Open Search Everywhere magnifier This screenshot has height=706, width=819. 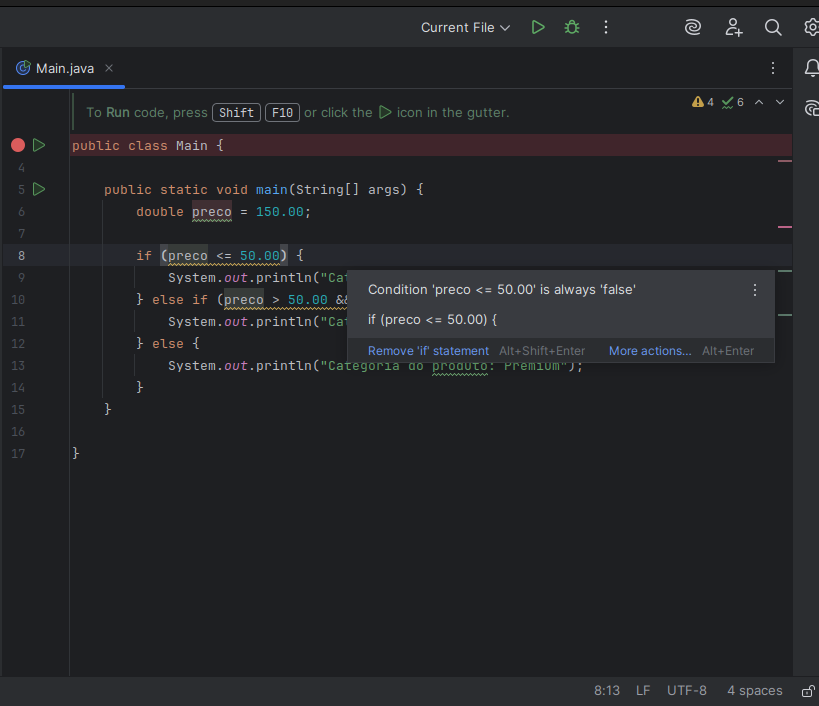[x=773, y=27]
